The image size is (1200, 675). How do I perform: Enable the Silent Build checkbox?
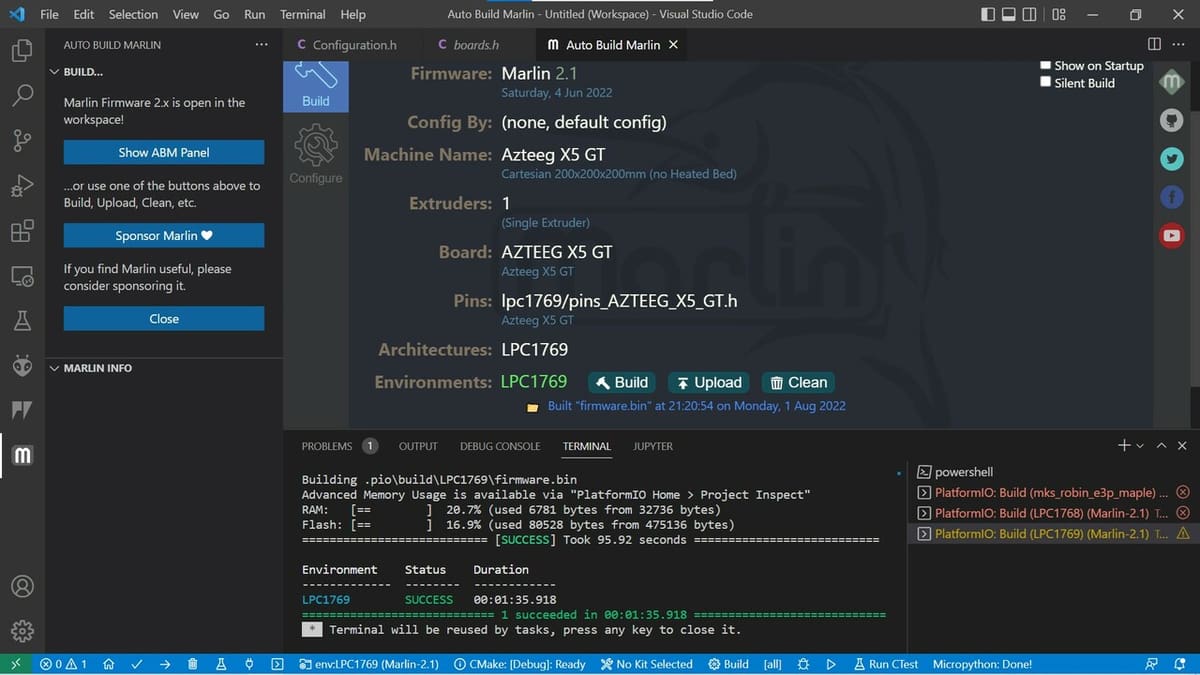click(x=1045, y=83)
